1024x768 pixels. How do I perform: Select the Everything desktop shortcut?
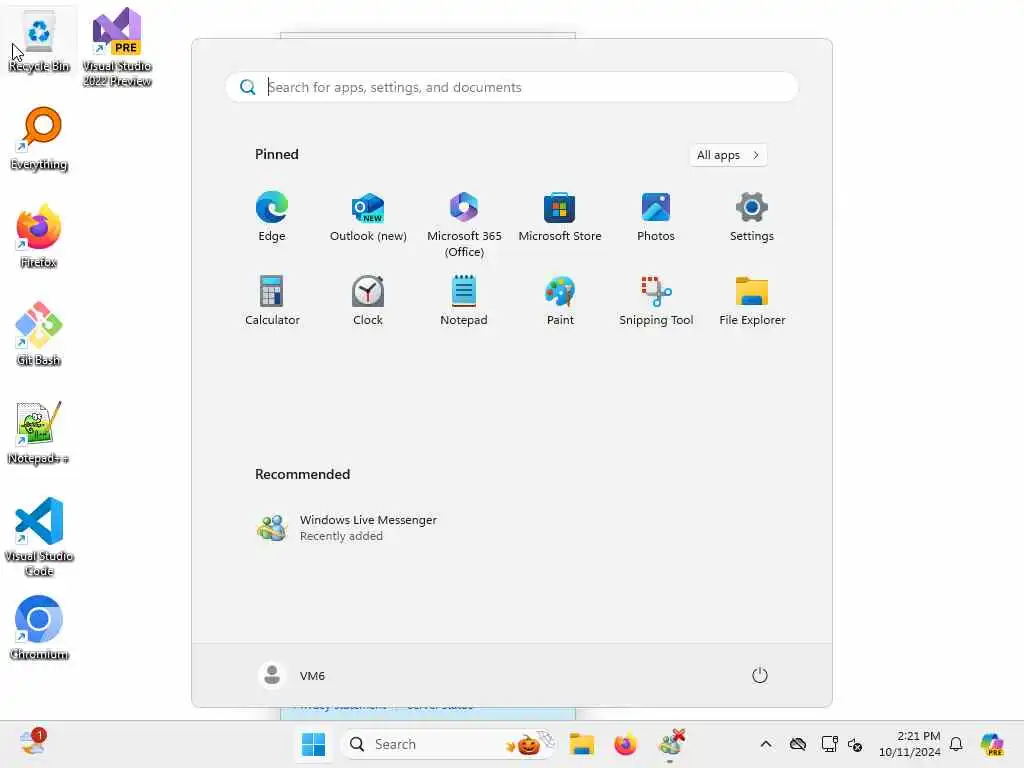pyautogui.click(x=39, y=140)
